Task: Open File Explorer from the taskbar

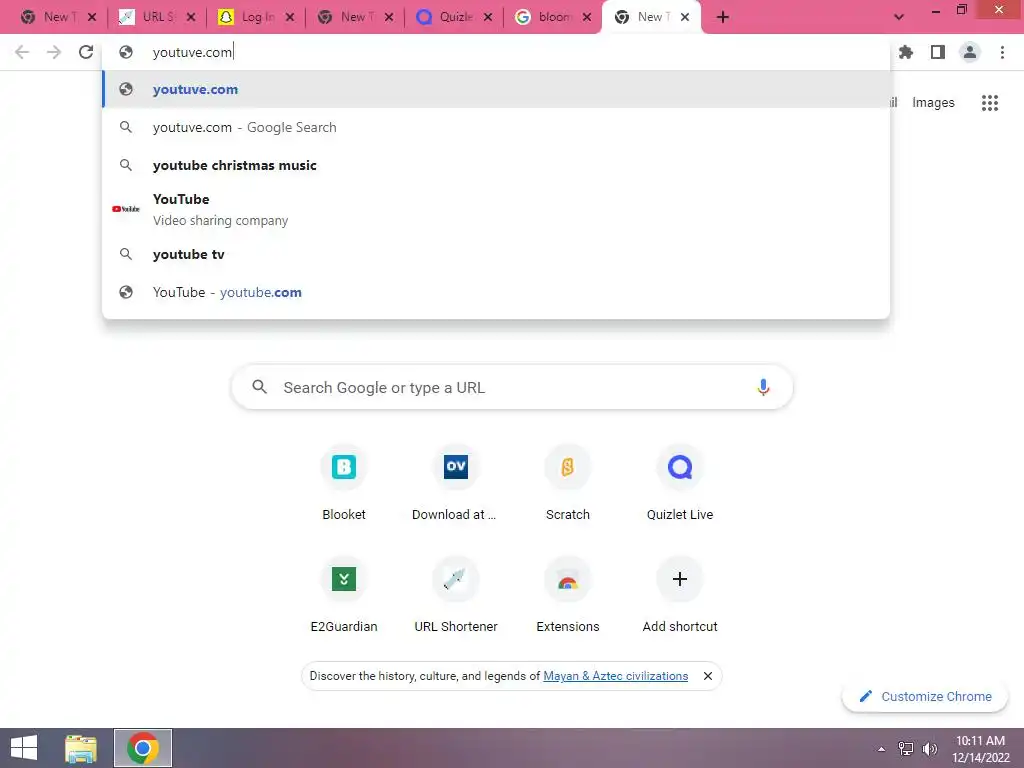Action: tap(81, 748)
